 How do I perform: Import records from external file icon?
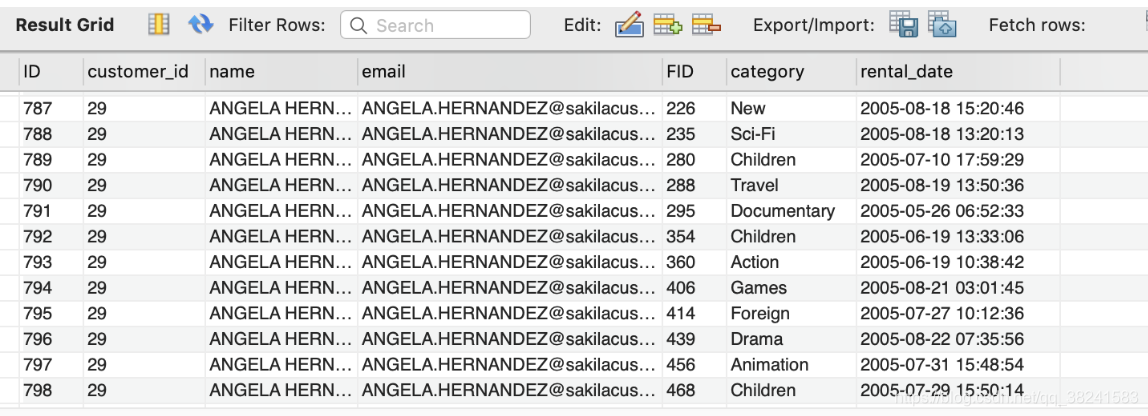(943, 24)
